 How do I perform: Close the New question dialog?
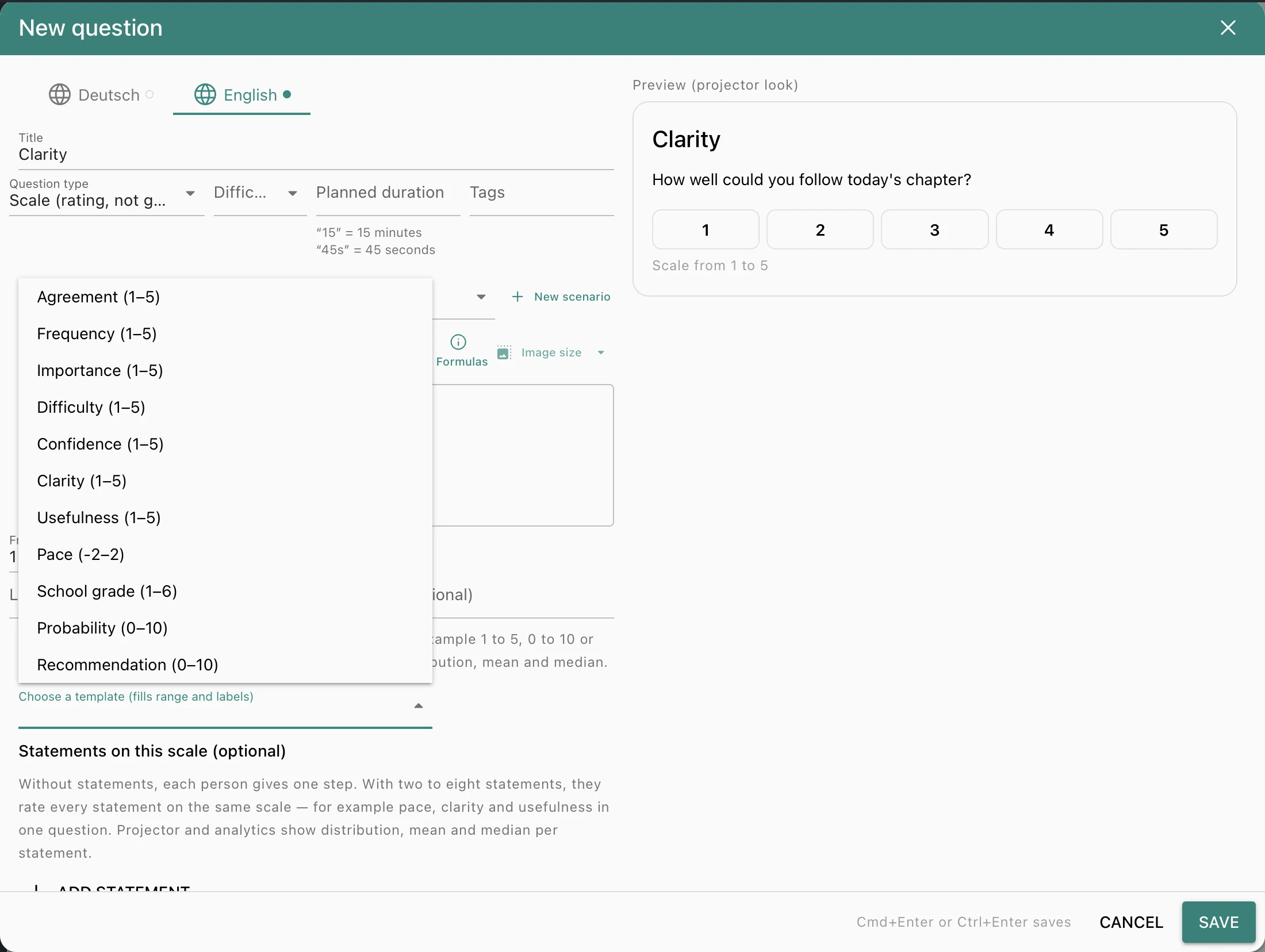(1228, 28)
